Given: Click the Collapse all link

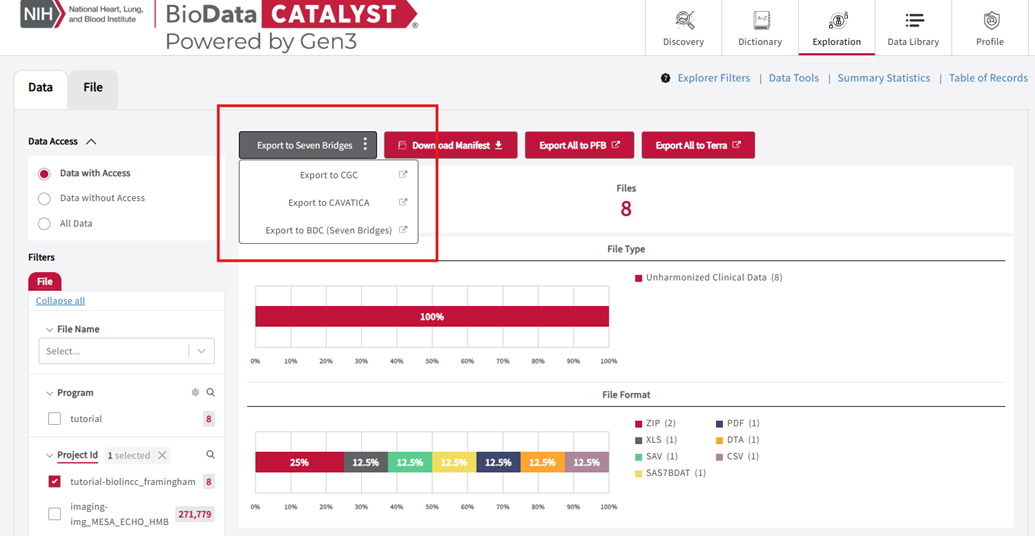Looking at the screenshot, I should (60, 301).
